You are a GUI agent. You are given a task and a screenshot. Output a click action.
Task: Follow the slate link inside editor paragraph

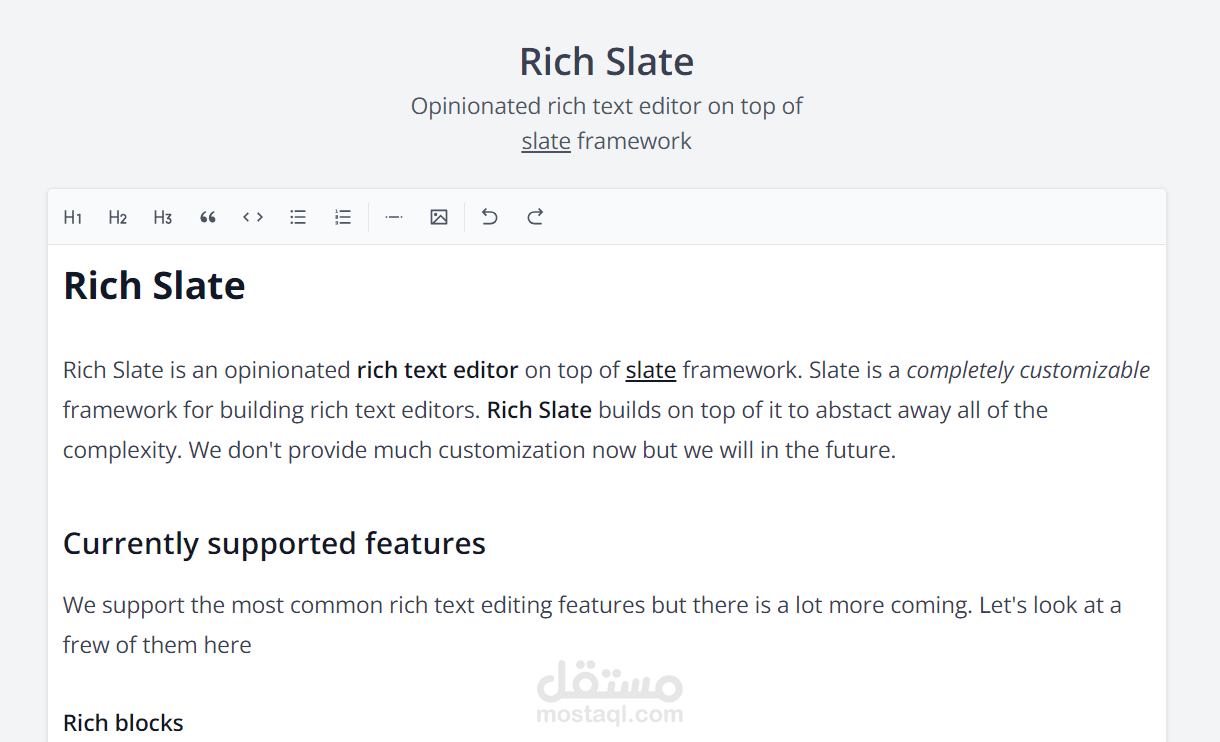651,370
